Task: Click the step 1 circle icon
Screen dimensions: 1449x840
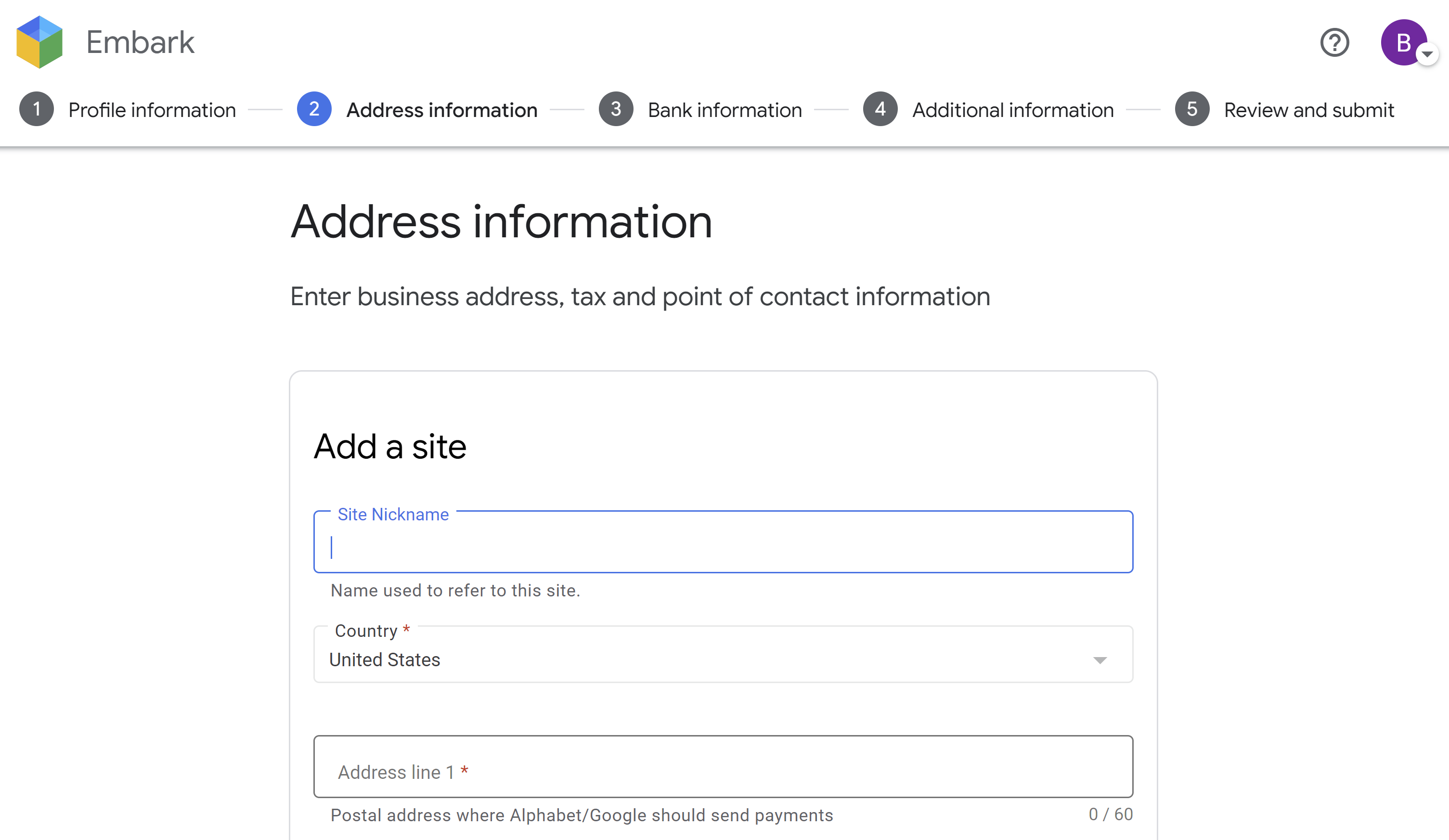Action: (x=37, y=109)
